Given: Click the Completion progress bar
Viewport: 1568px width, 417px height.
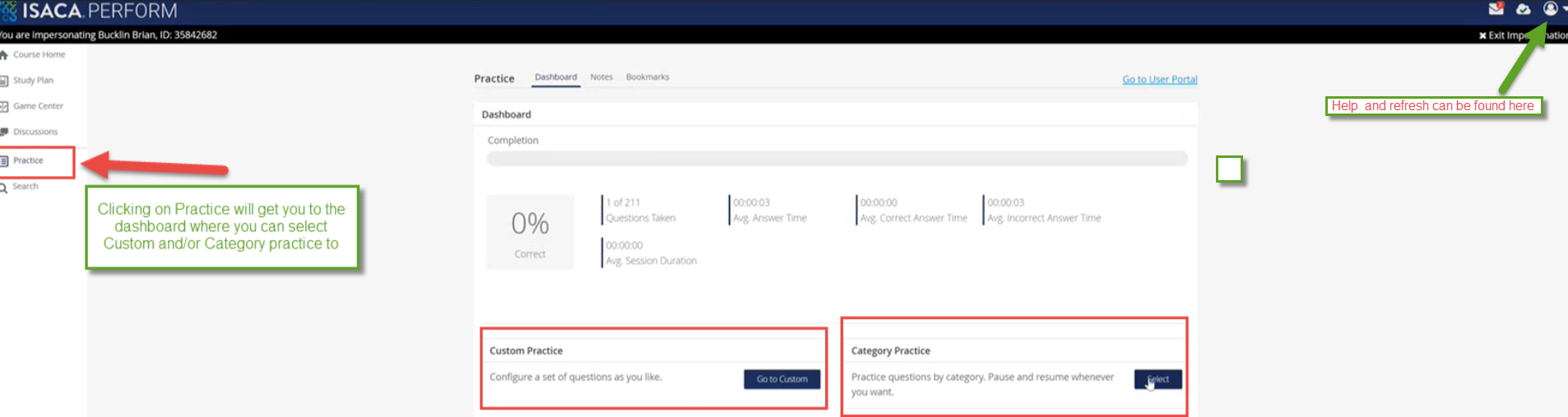Looking at the screenshot, I should [x=837, y=159].
